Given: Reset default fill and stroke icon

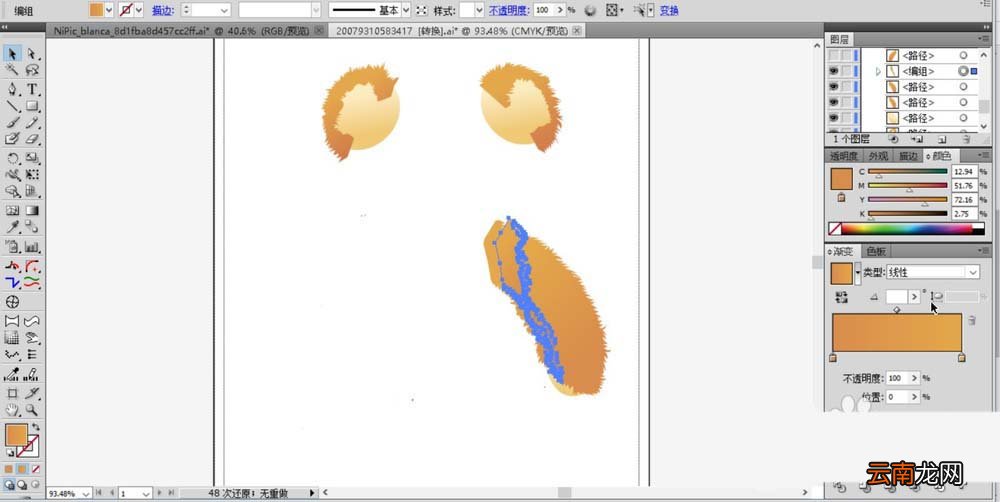Looking at the screenshot, I should point(10,452).
